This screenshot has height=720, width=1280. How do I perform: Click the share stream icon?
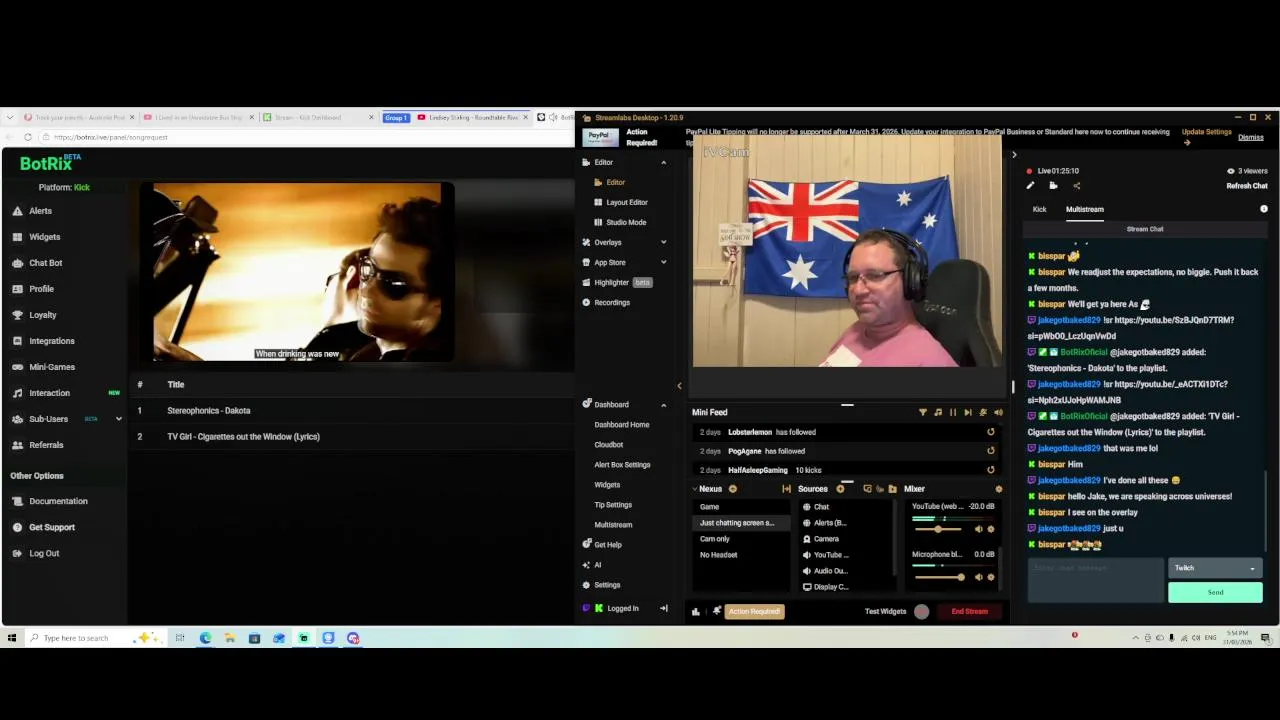point(1076,185)
